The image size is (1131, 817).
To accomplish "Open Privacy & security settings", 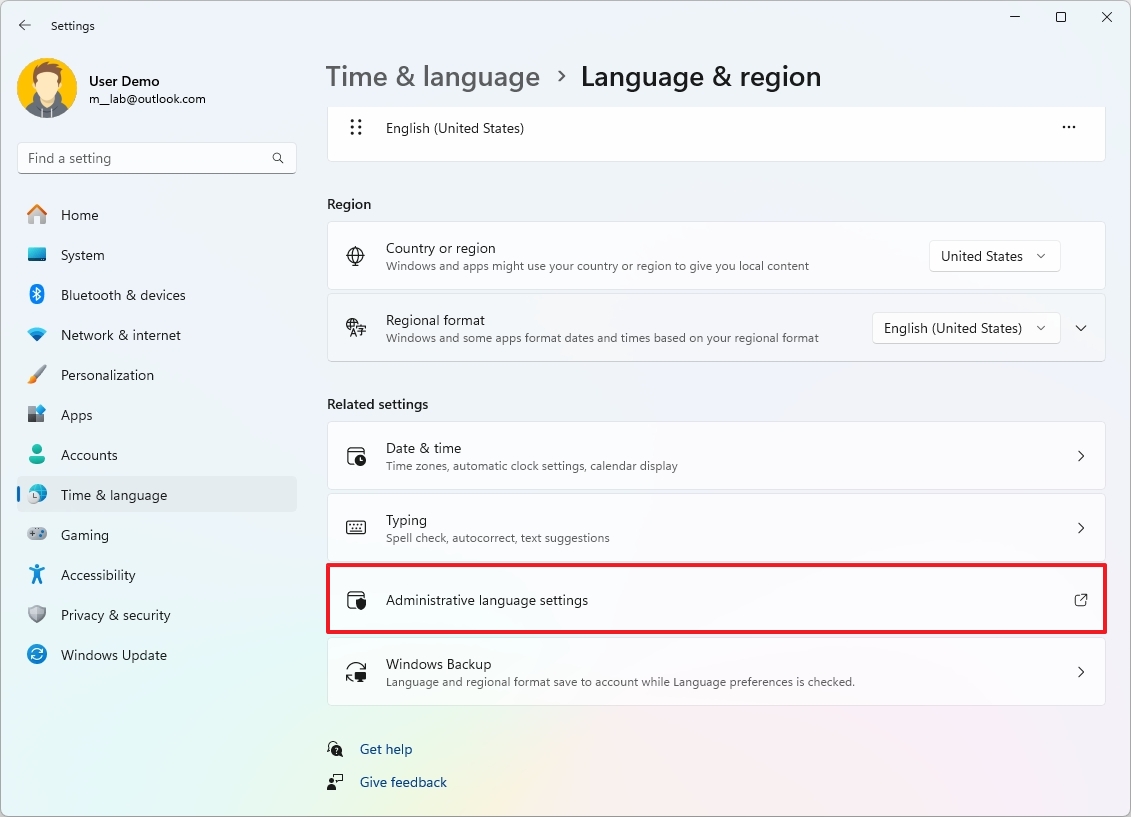I will click(x=157, y=615).
